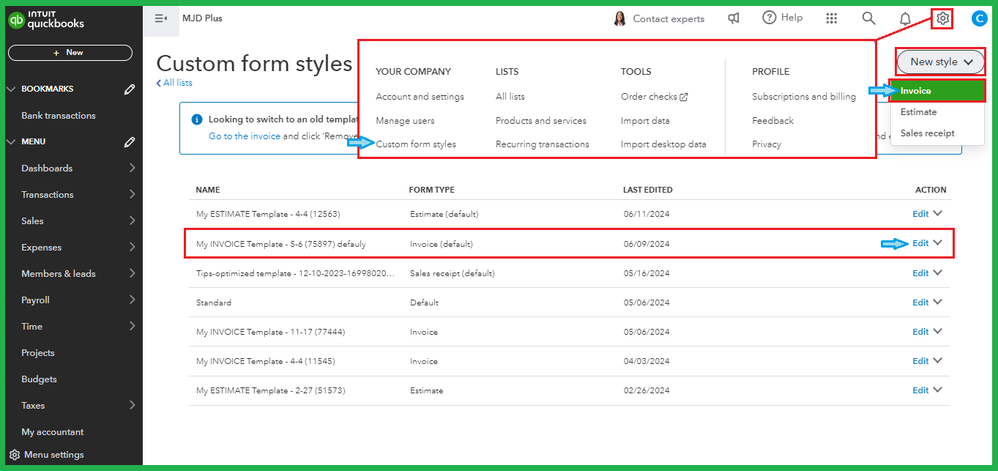Open action dropdown for Standard row
The image size is (998, 471).
(937, 302)
